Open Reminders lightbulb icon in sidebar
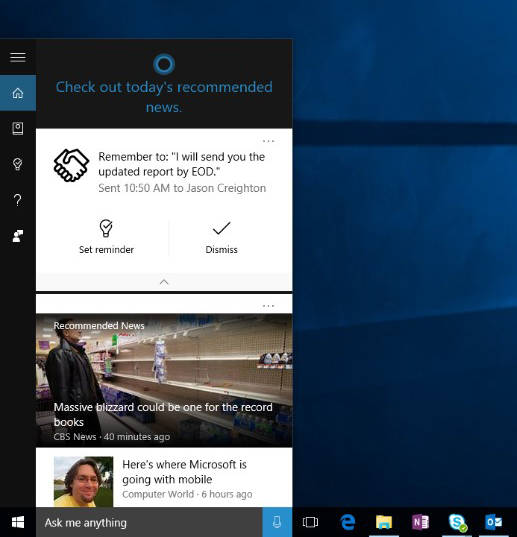The width and height of the screenshot is (517, 537). 18,164
